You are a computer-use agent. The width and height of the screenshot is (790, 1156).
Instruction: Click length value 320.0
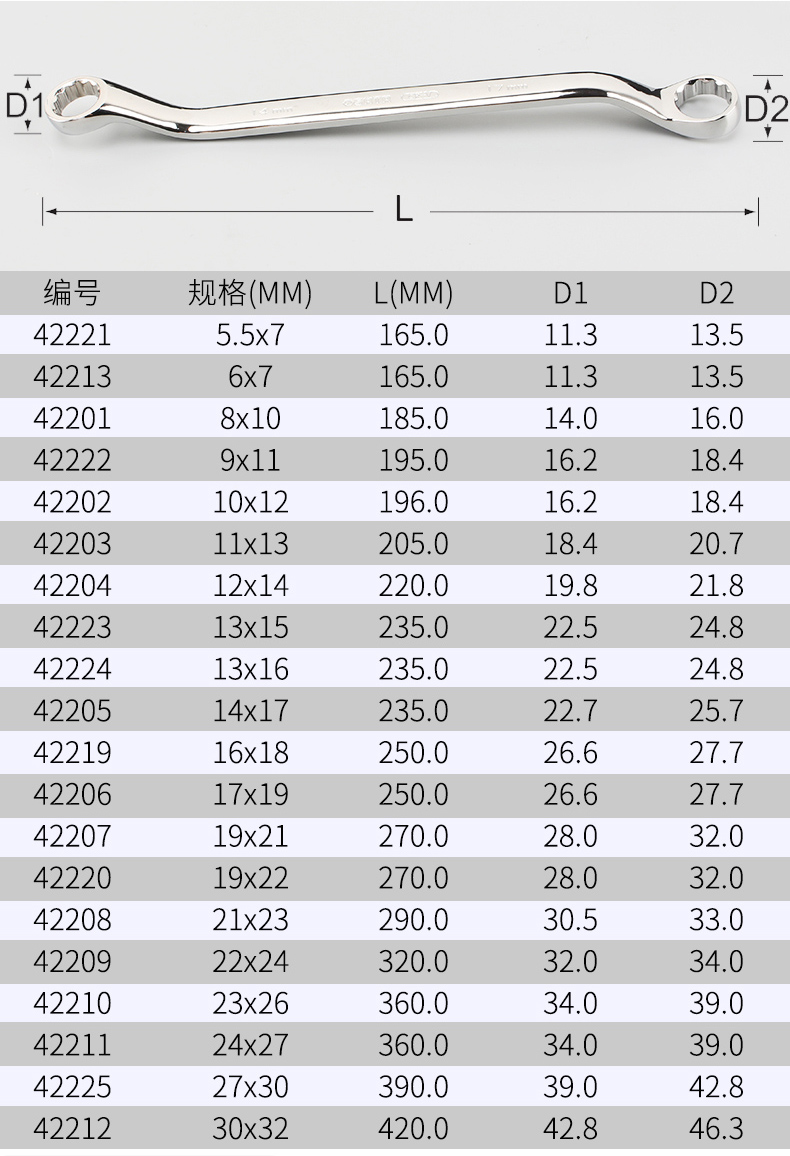click(413, 961)
